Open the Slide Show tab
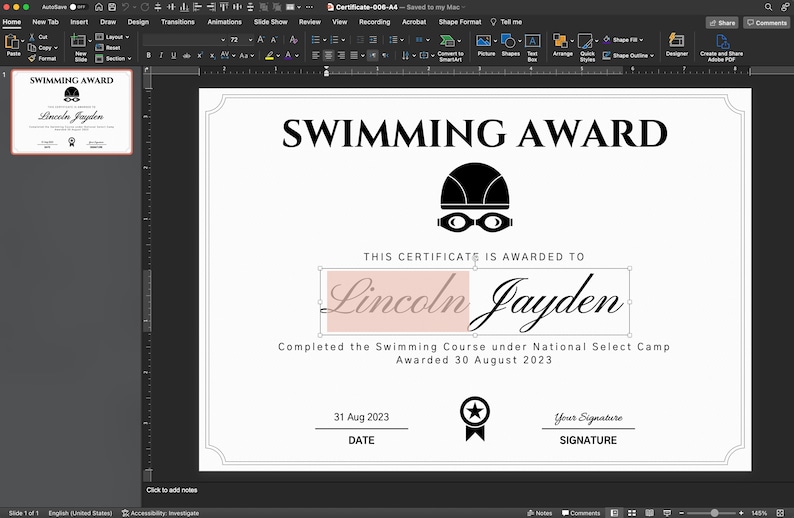The image size is (794, 518). coord(270,22)
